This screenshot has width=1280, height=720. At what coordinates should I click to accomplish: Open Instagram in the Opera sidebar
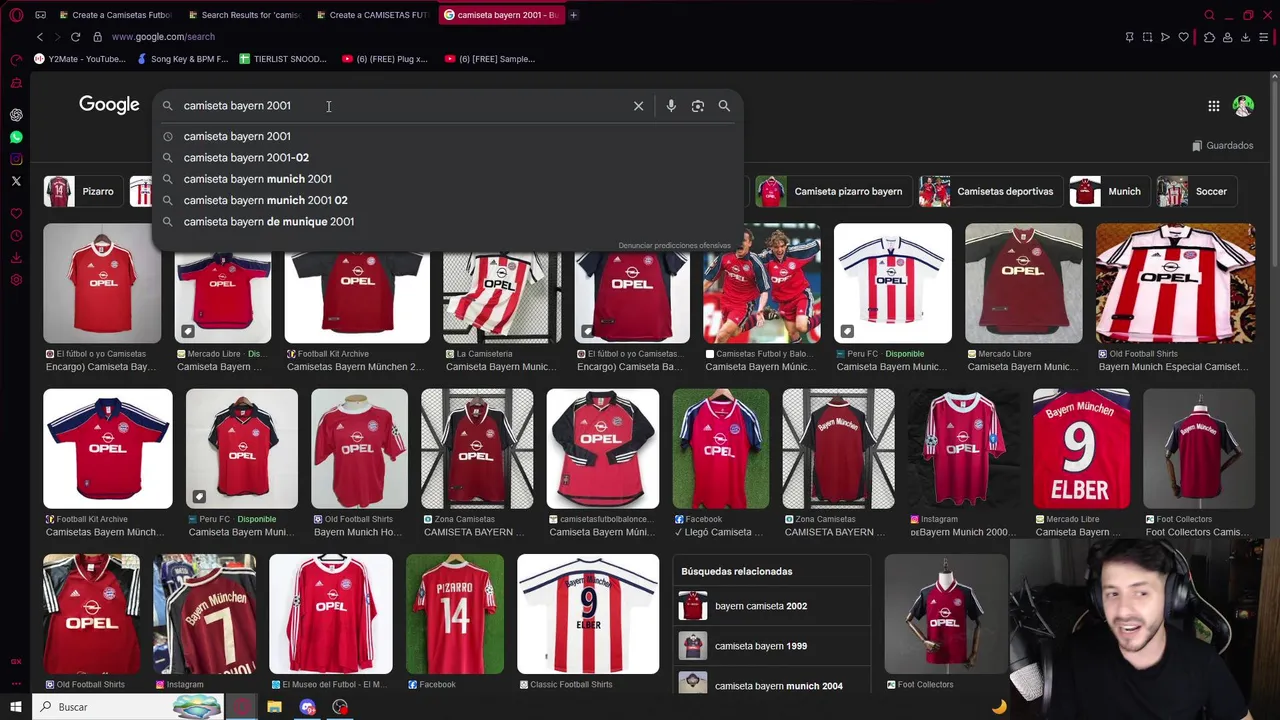pyautogui.click(x=16, y=159)
